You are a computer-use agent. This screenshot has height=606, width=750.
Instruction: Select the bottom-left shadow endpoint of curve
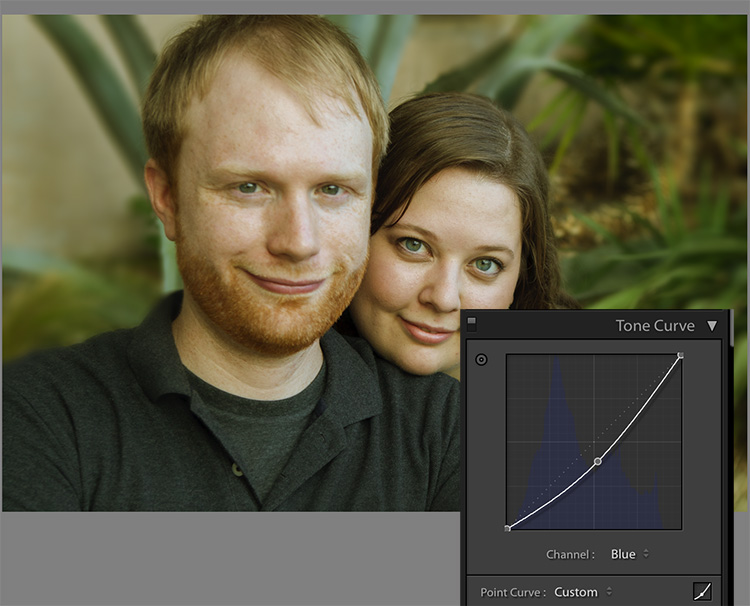(507, 529)
